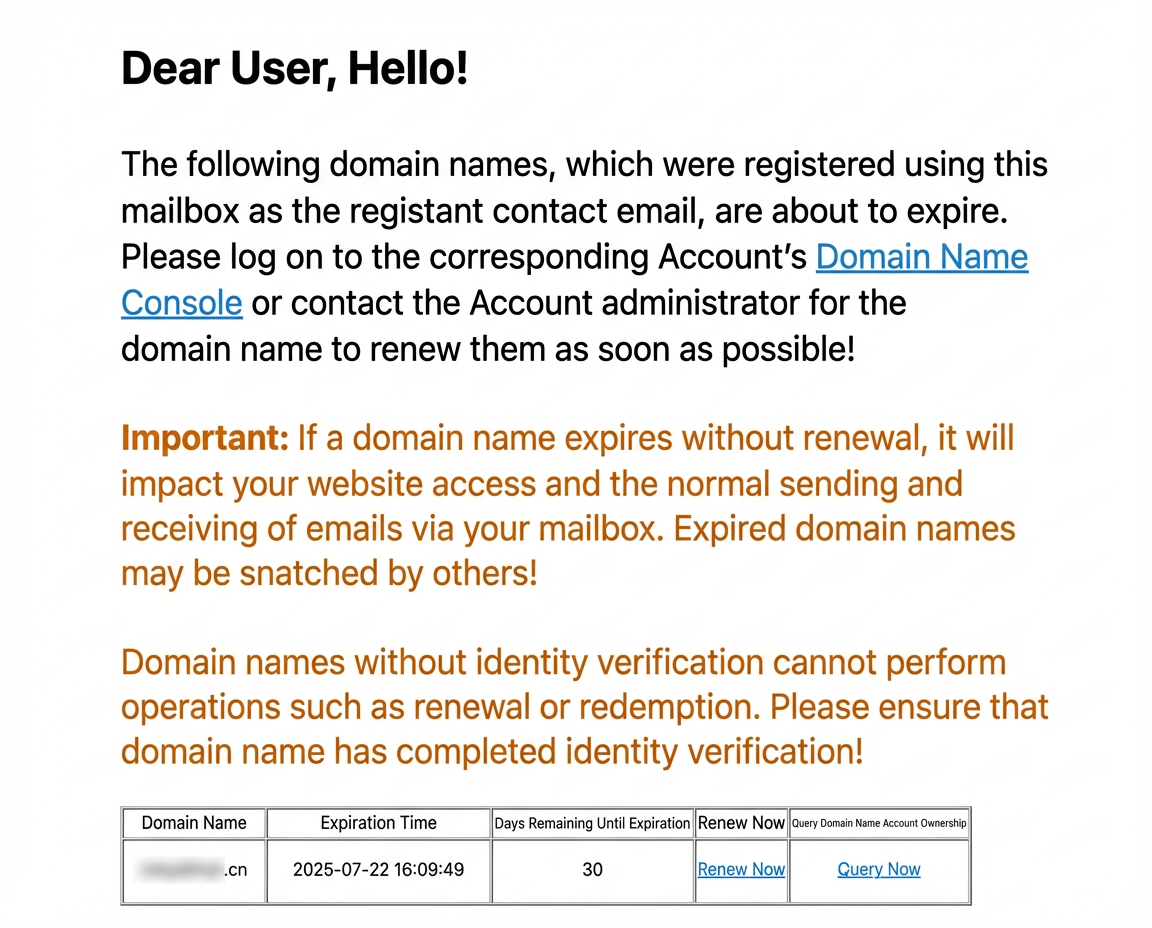The height and width of the screenshot is (928, 1152).
Task: Click the Dear User, Hello! heading
Action: point(295,68)
